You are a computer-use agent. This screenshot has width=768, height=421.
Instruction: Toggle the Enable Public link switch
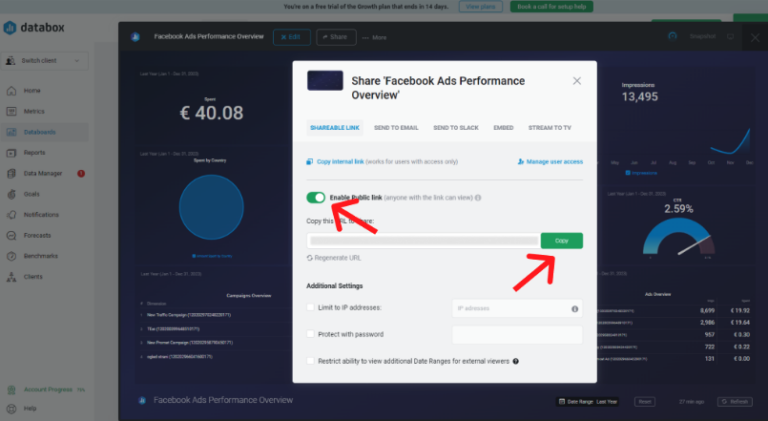[316, 198]
